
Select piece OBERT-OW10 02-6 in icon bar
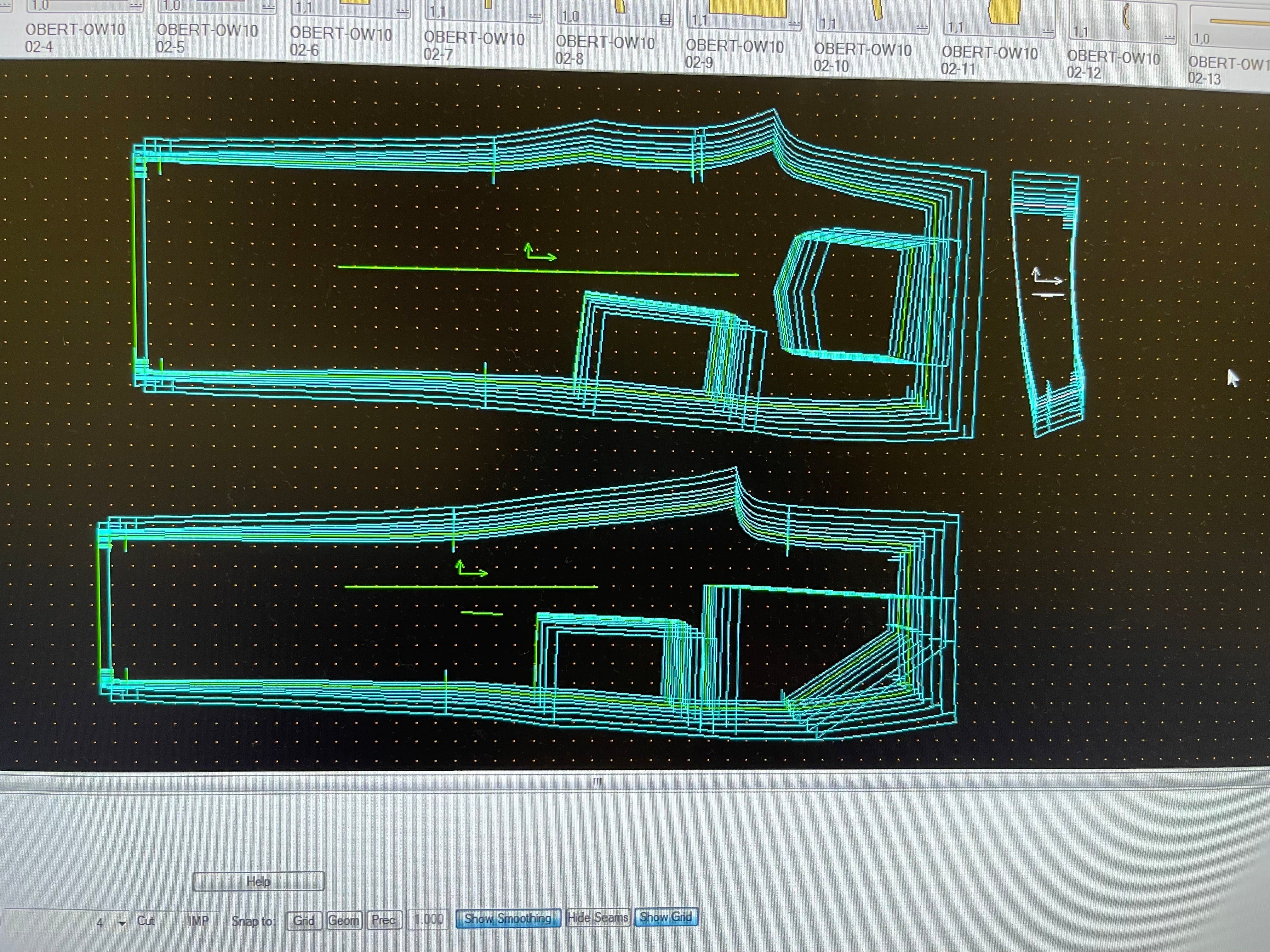(340, 42)
